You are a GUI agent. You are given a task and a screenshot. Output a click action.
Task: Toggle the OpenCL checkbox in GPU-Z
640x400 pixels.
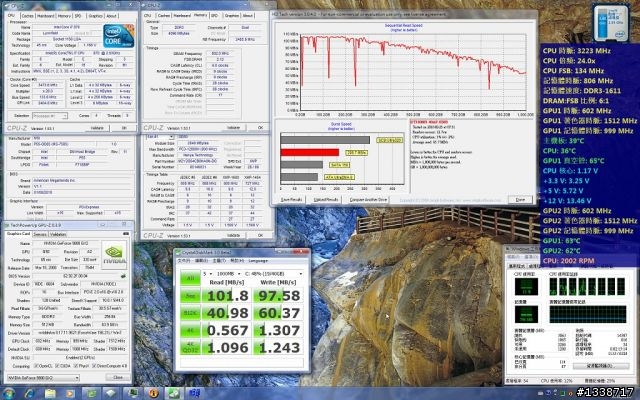36,366
